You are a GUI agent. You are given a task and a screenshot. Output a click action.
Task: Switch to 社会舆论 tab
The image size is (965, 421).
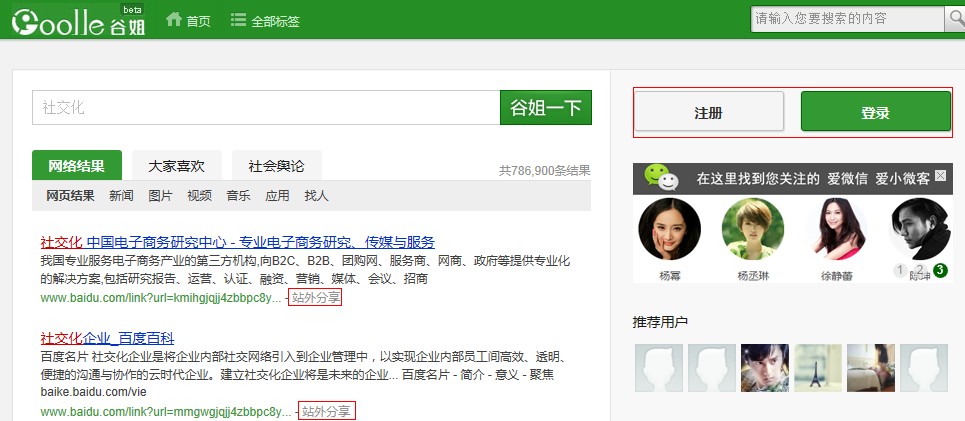[x=276, y=166]
